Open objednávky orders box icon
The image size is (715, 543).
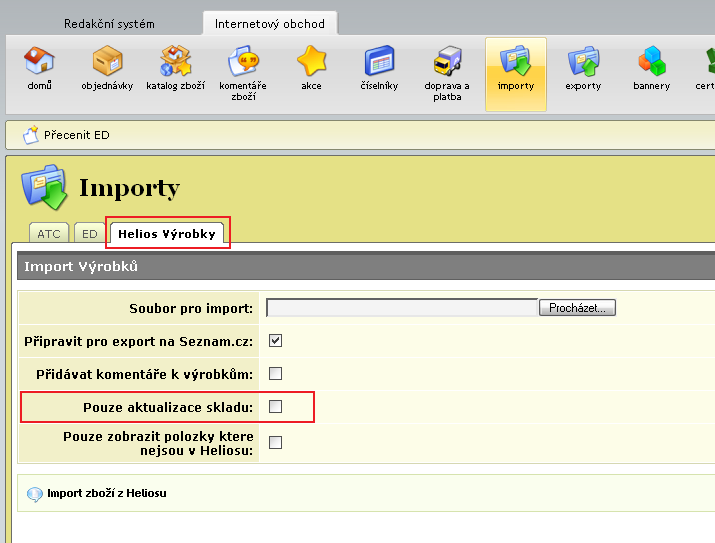tap(107, 60)
